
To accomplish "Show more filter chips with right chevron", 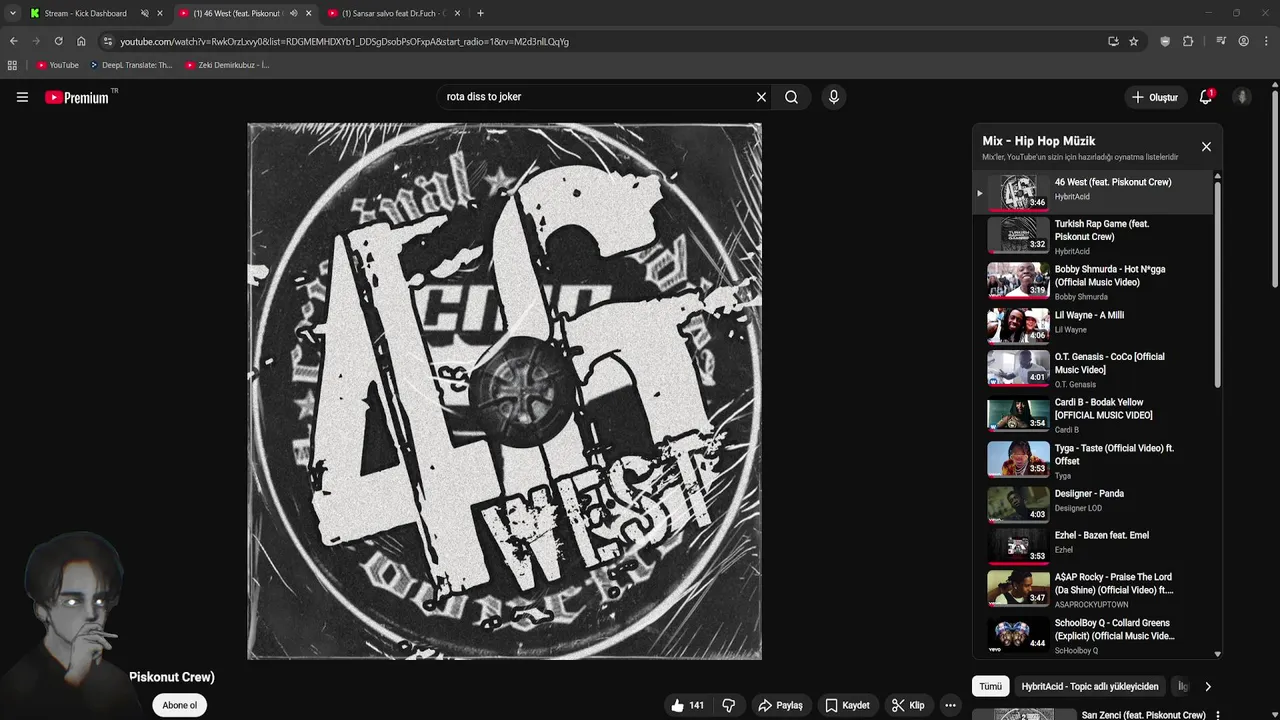I will click(x=1207, y=686).
